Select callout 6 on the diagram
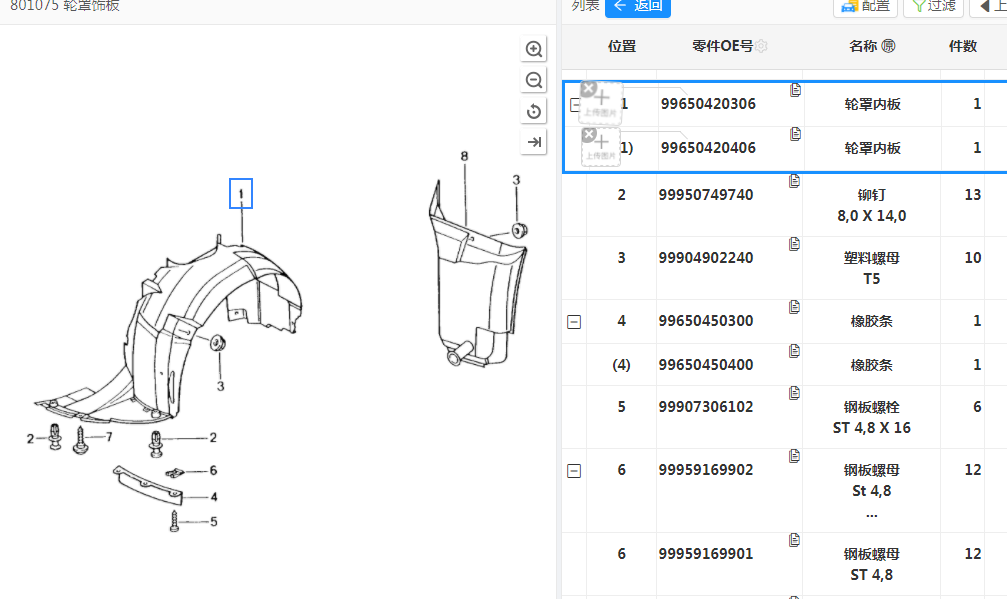The height and width of the screenshot is (599, 1007). [x=213, y=471]
